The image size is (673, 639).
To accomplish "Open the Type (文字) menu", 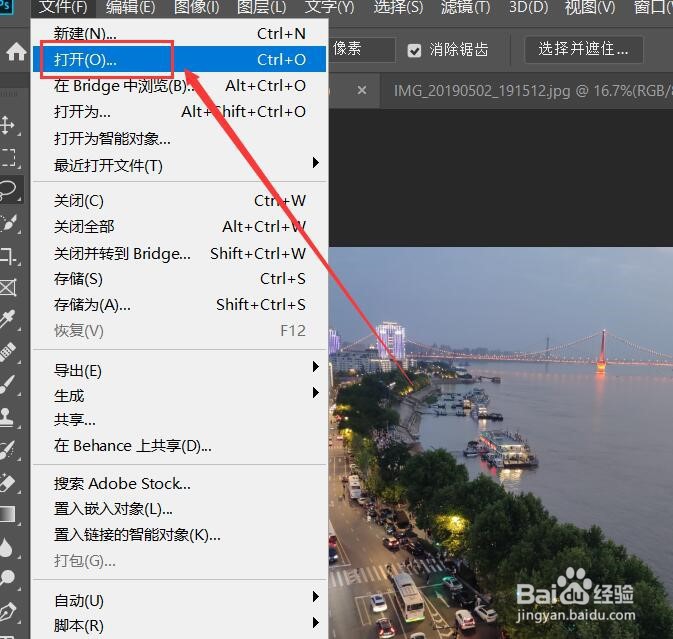I will pyautogui.click(x=329, y=7).
